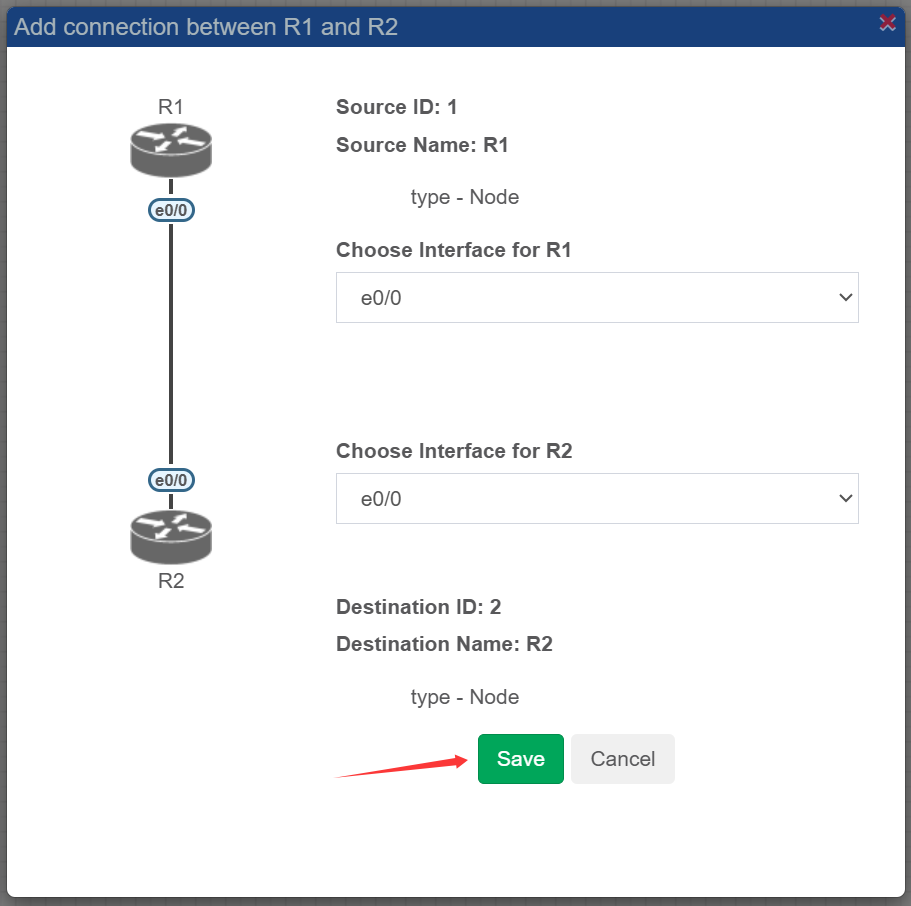The width and height of the screenshot is (911, 906).
Task: Click the 'Source ID: 1' text
Action: 396,107
